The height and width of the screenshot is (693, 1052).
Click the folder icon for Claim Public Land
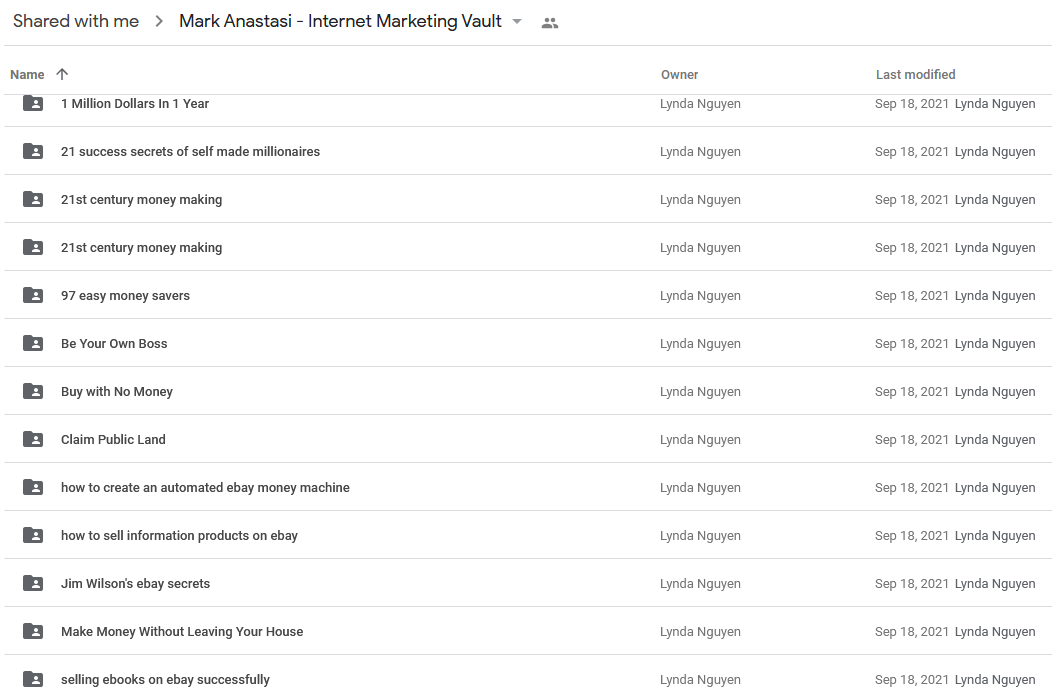33,439
